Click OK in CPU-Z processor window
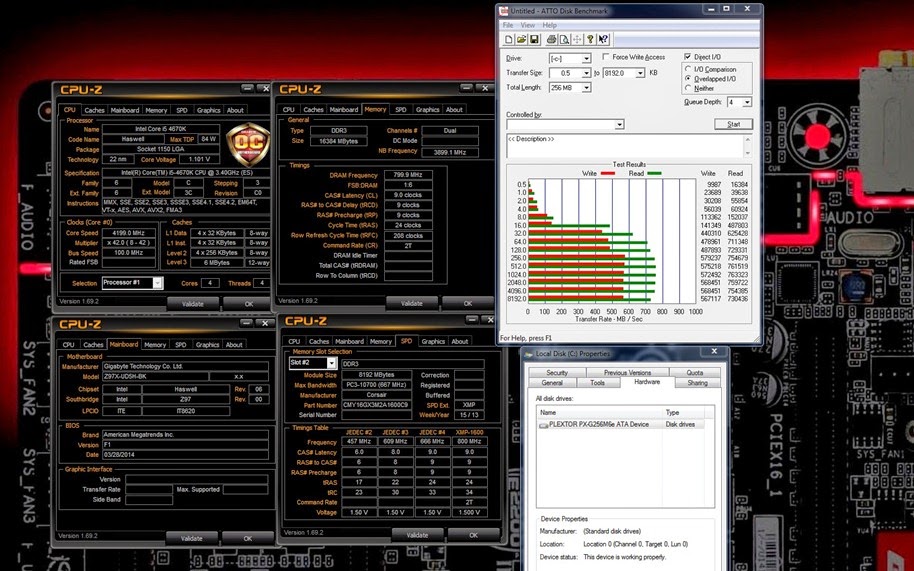Screen dimensions: 914x571 [x=248, y=304]
